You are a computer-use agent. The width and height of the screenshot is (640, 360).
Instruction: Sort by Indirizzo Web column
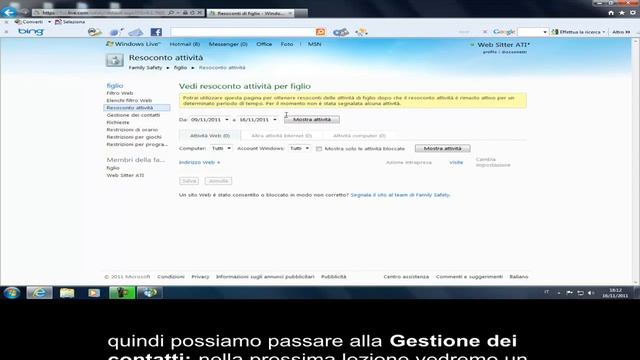click(199, 162)
